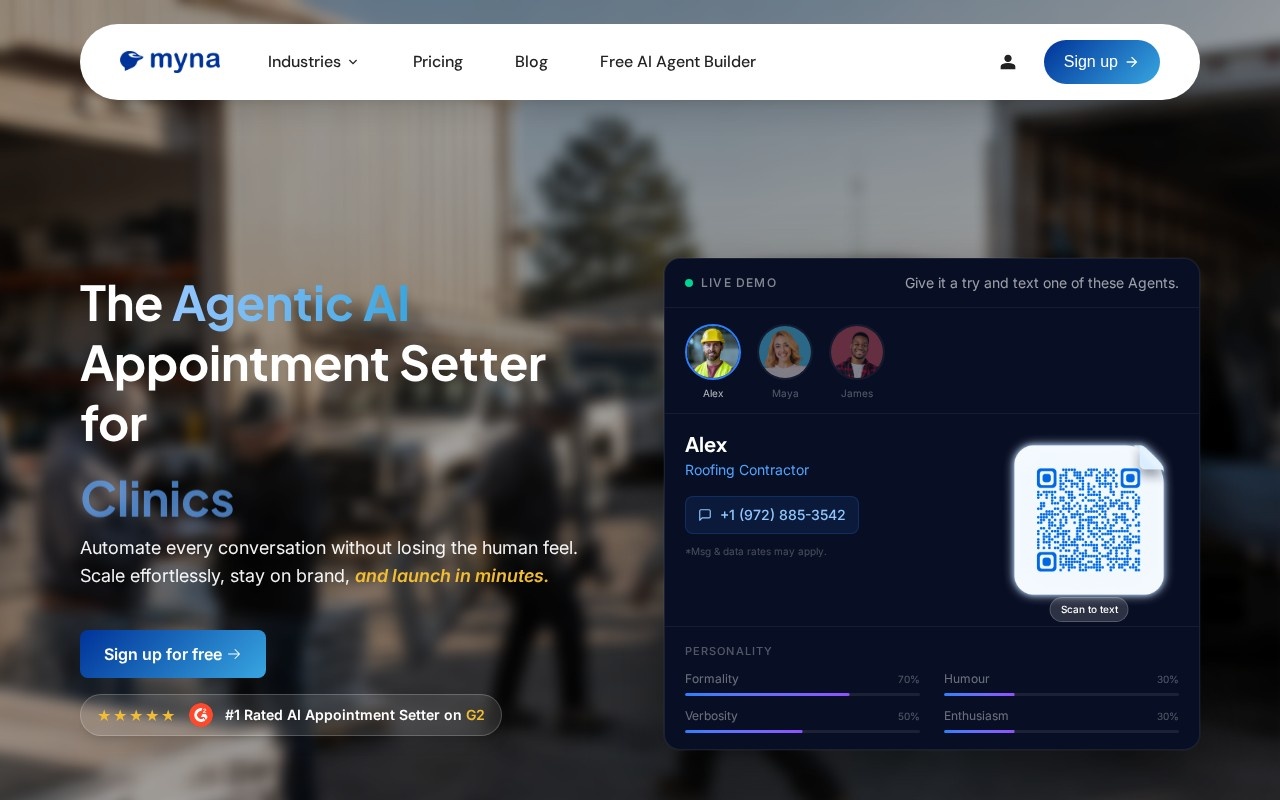Expand the Industries dropdown menu

[313, 62]
